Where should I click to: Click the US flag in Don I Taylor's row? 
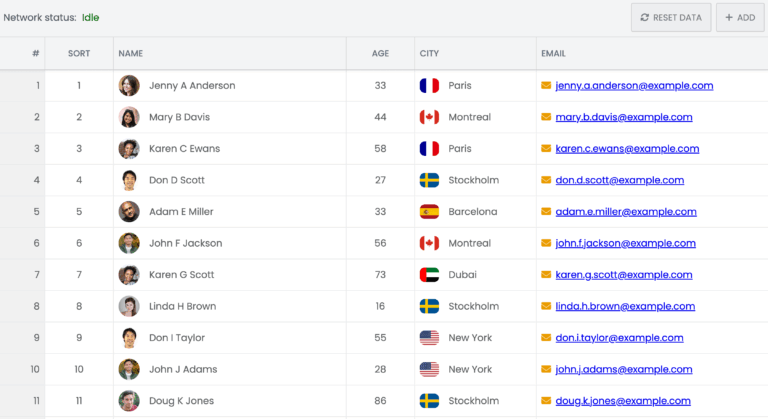pos(429,338)
